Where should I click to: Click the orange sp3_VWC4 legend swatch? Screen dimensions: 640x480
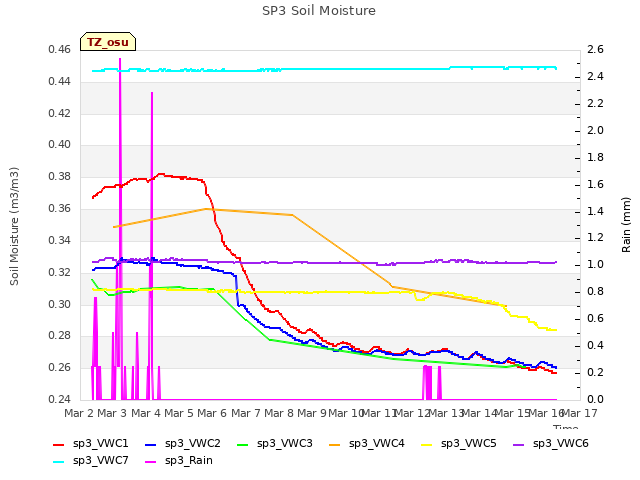pyautogui.click(x=335, y=444)
